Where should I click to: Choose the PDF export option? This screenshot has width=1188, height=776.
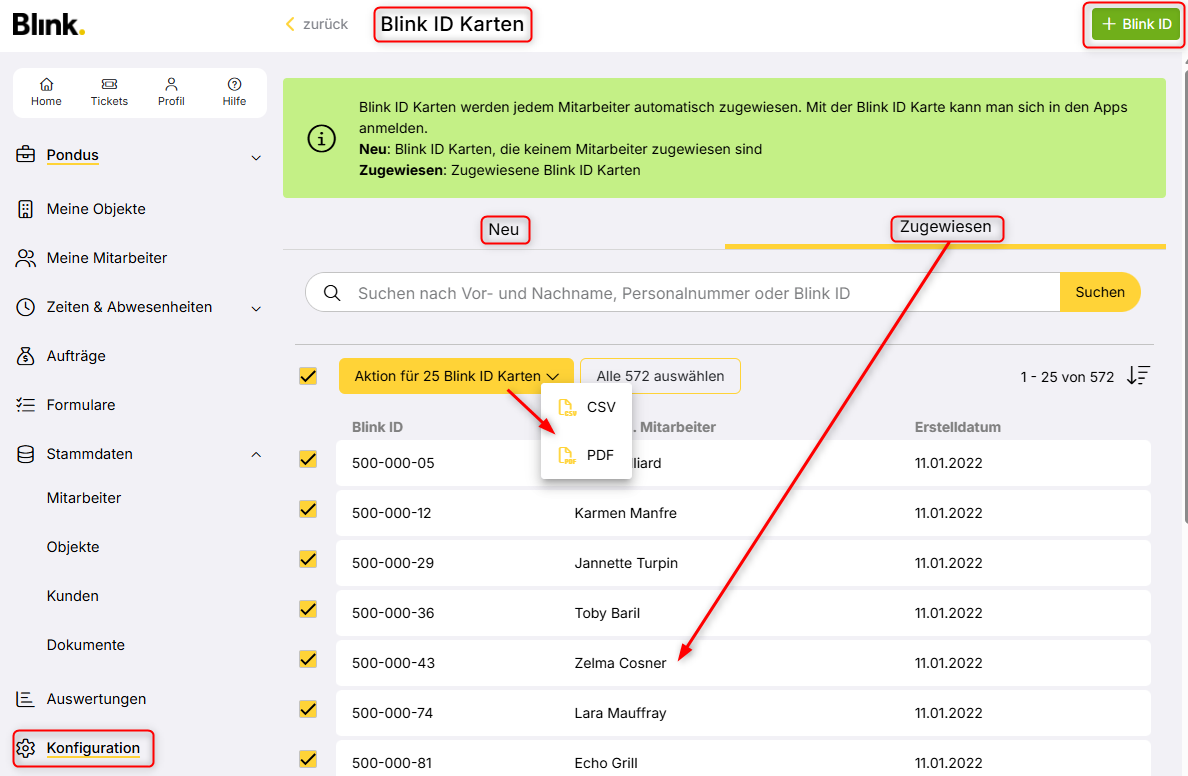[x=587, y=455]
